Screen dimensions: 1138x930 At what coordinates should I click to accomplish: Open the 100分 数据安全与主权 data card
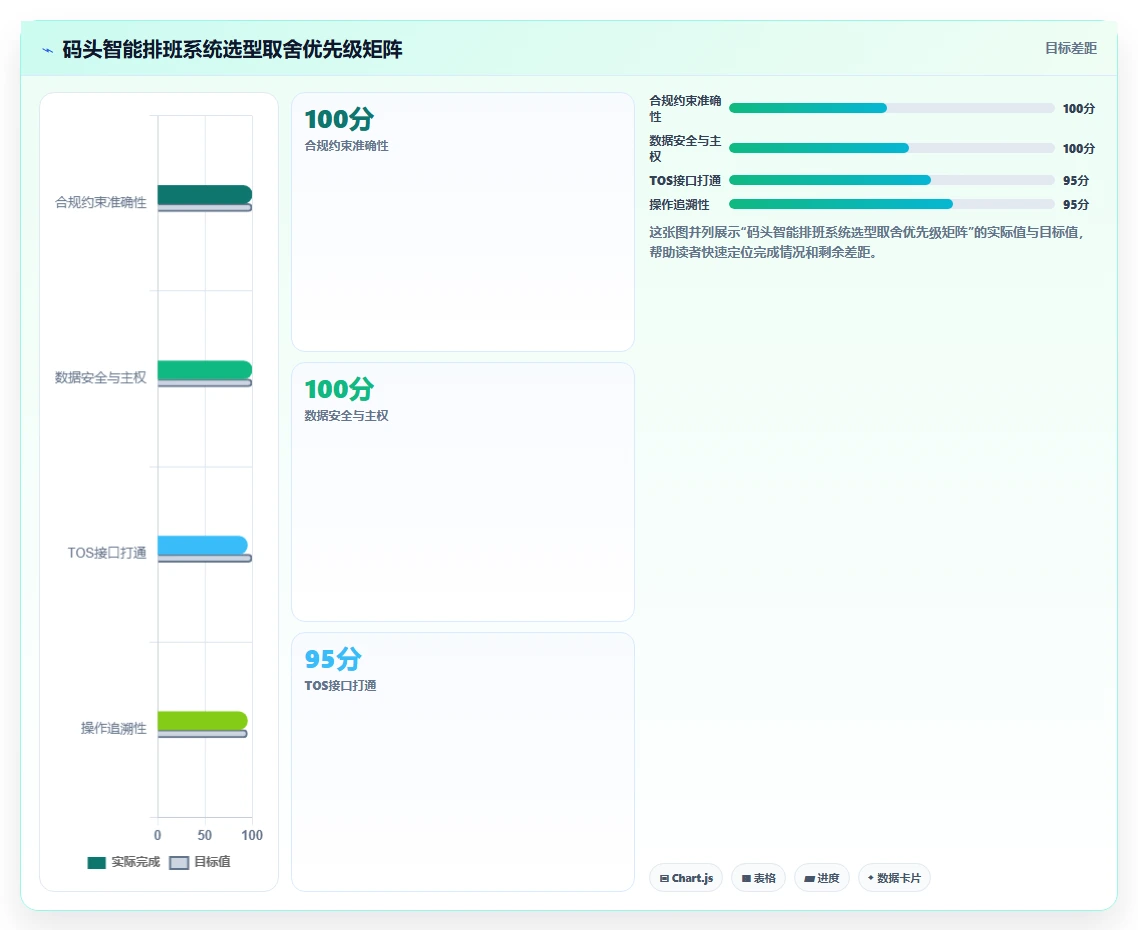(x=463, y=492)
